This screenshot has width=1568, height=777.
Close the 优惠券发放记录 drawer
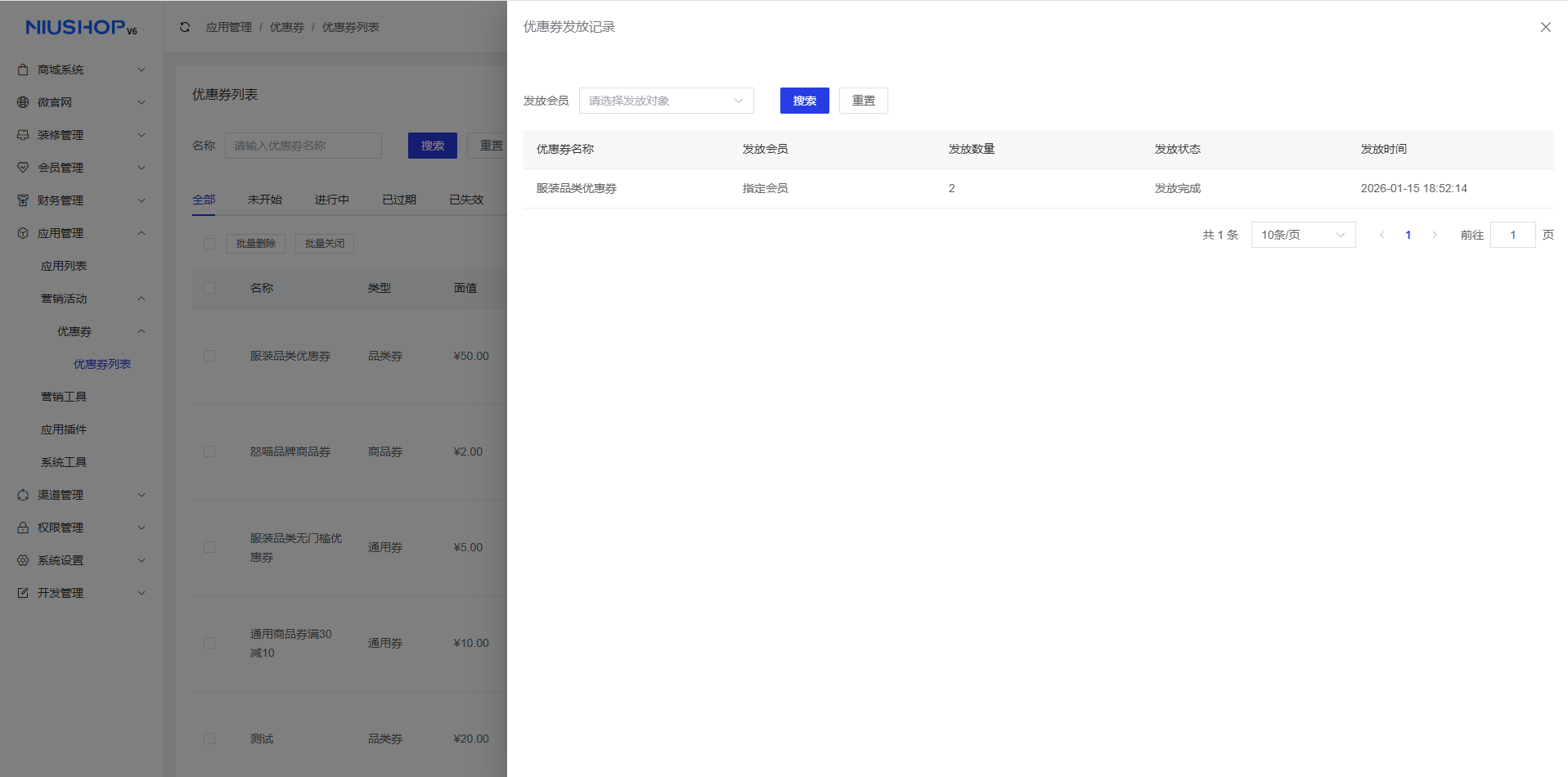coord(1545,27)
